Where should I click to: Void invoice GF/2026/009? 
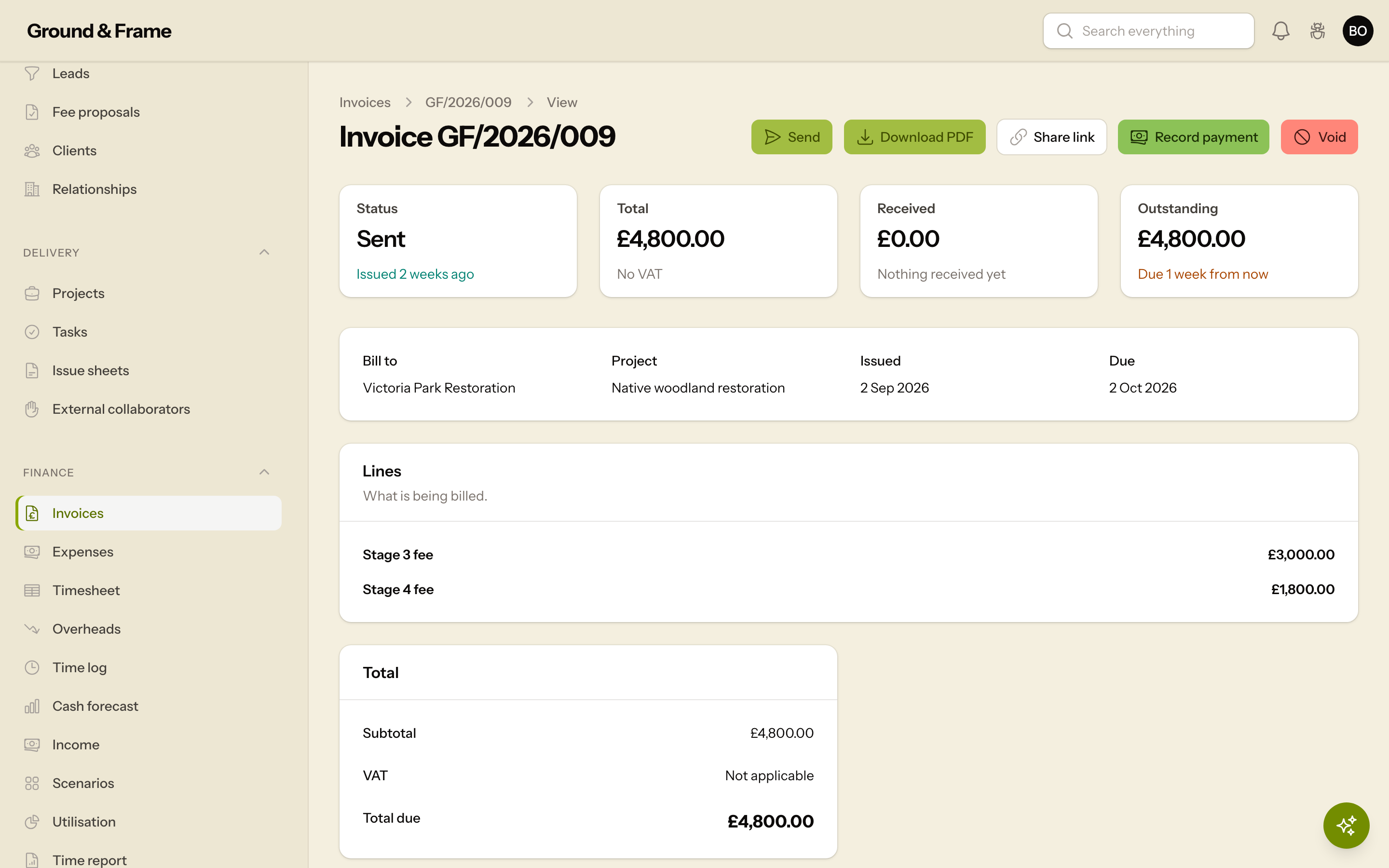pyautogui.click(x=1319, y=137)
